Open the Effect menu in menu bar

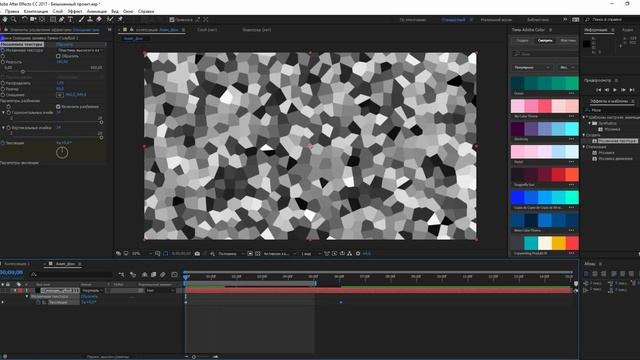point(74,11)
